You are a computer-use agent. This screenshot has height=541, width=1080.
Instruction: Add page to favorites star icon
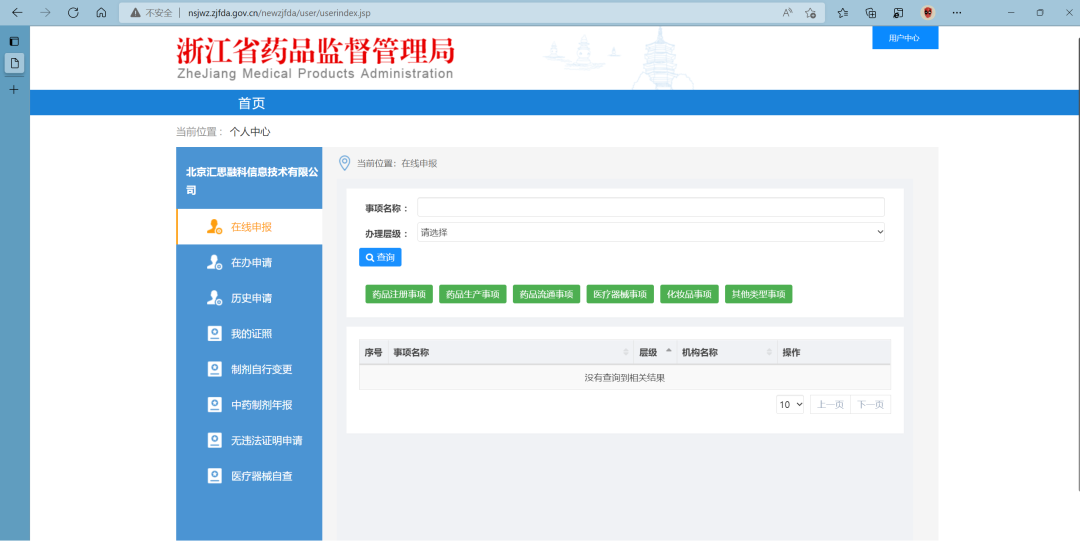tap(811, 13)
